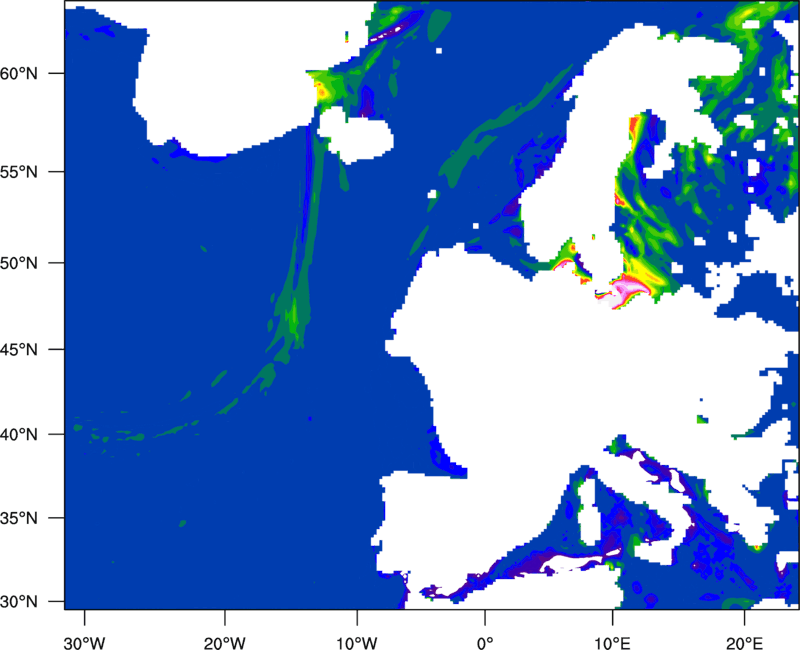Click the 40°N latitude label
Screen dimensions: 800x650
[19, 434]
